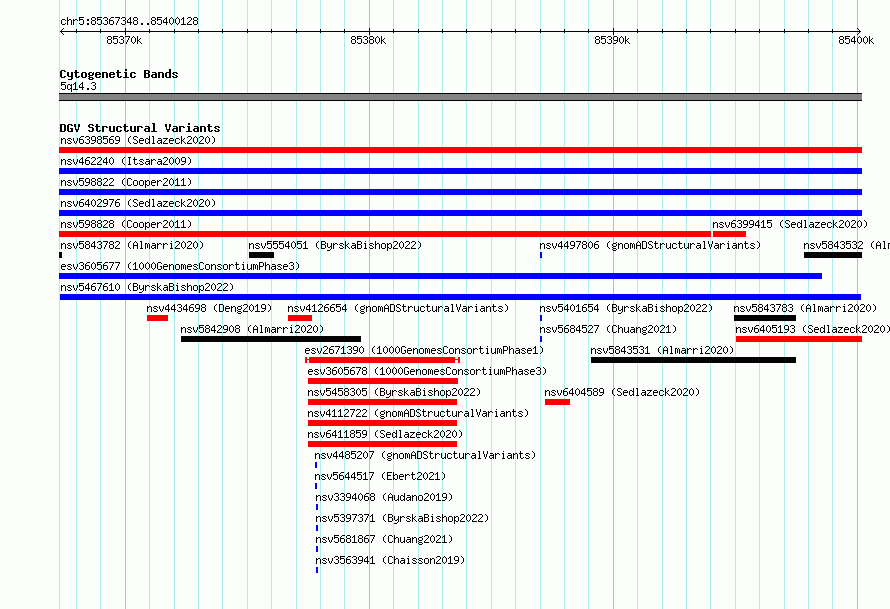
Task: Select the 5q14.3 band label
Action: point(78,86)
